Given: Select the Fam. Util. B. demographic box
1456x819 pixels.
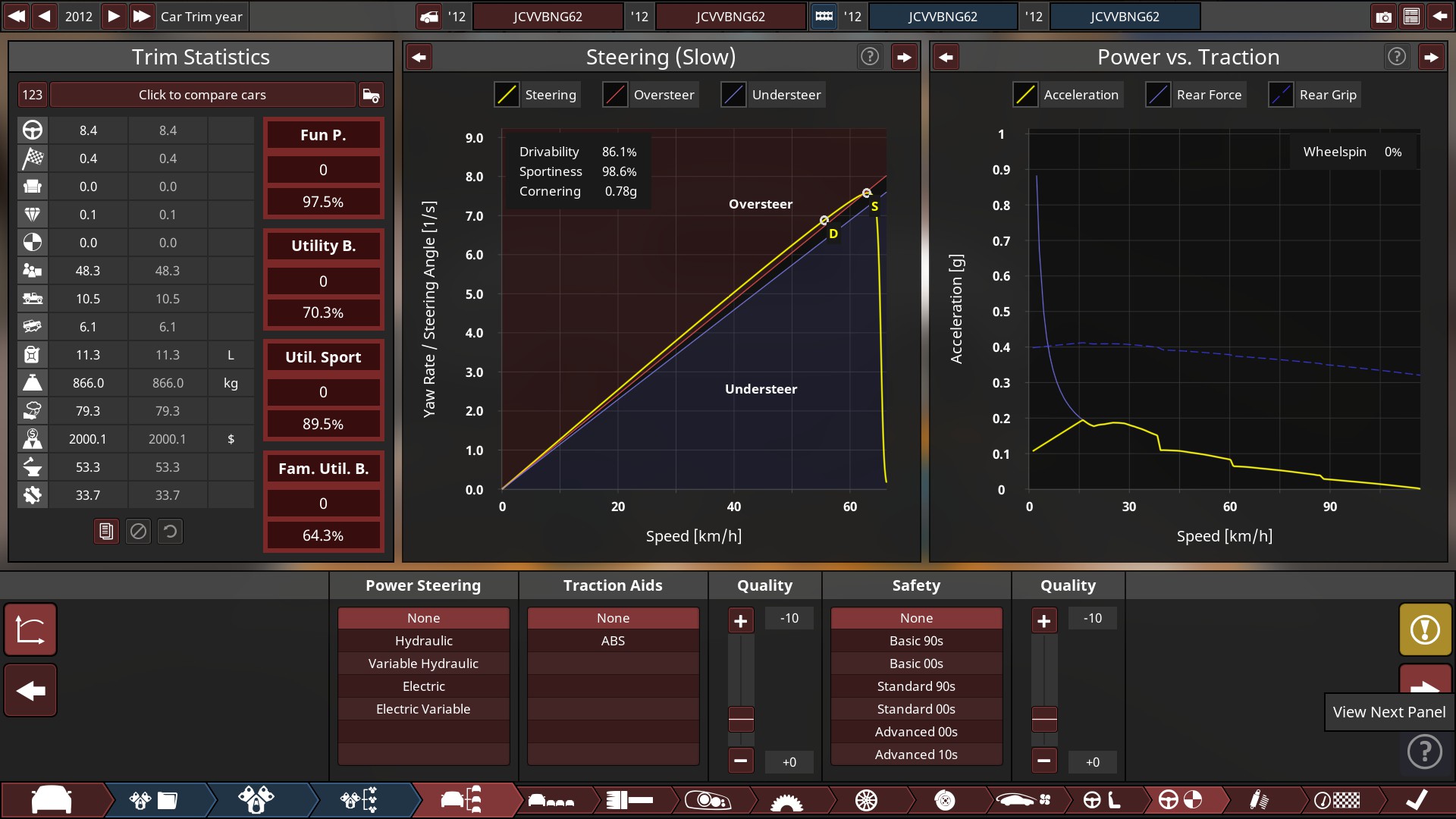Looking at the screenshot, I should coord(323,502).
